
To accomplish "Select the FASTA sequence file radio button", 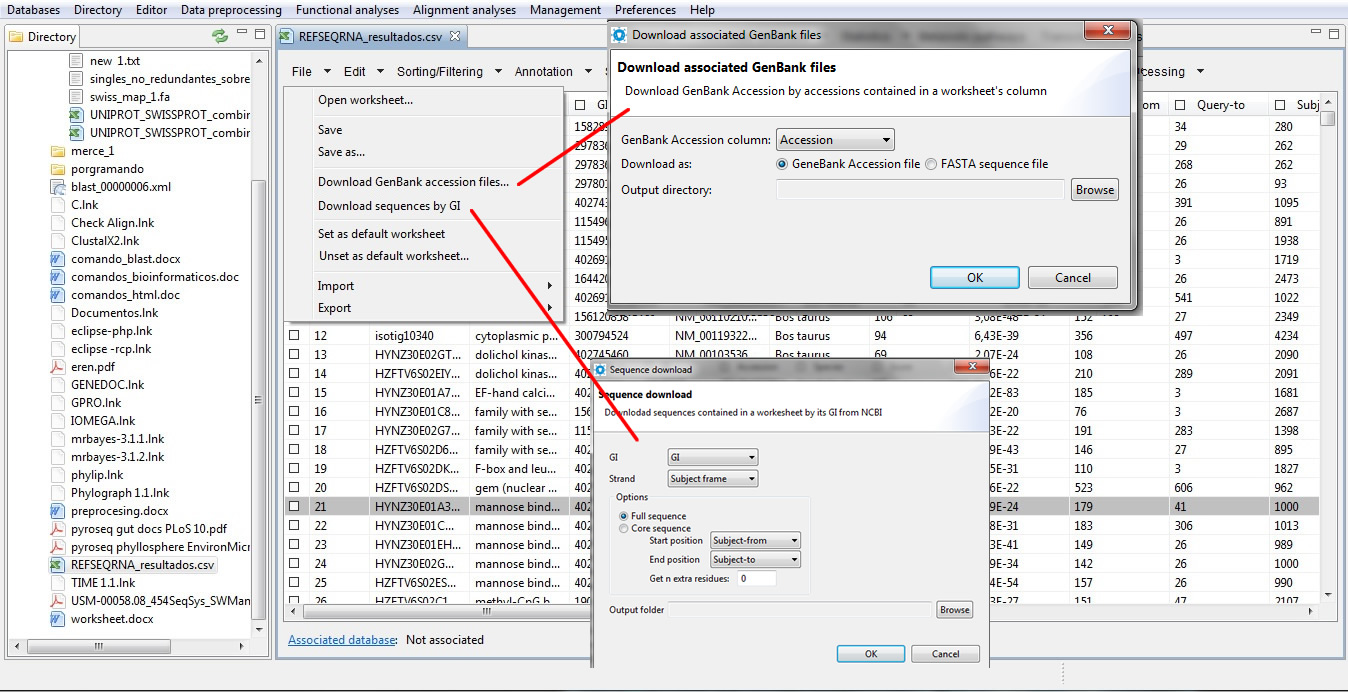I will (x=931, y=164).
